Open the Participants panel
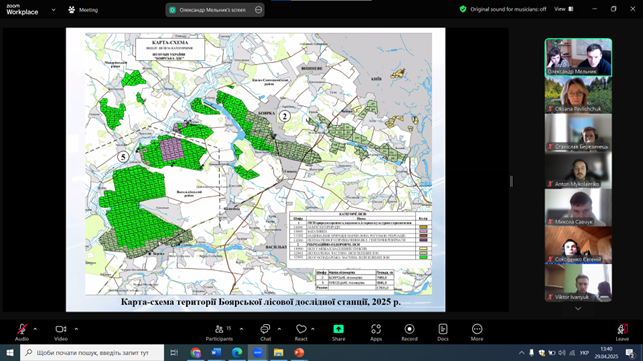643x361 pixels. click(x=219, y=332)
